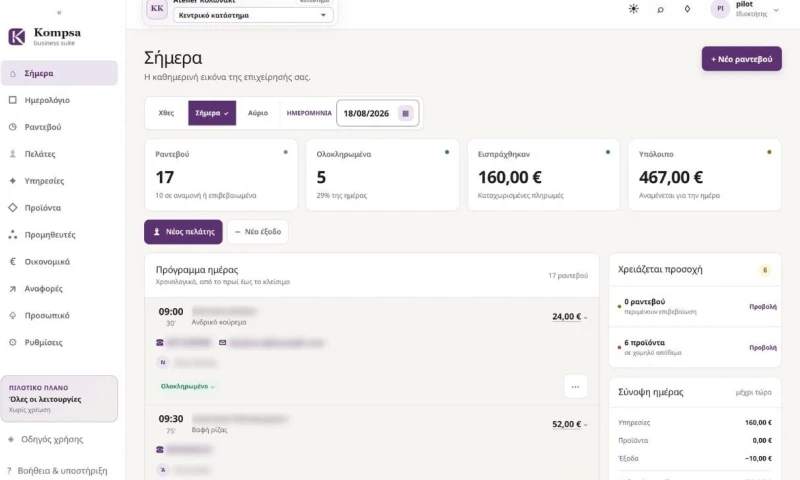Open the Σήμερα sidebar item
Image resolution: width=800 pixels, height=480 pixels.
coord(59,73)
